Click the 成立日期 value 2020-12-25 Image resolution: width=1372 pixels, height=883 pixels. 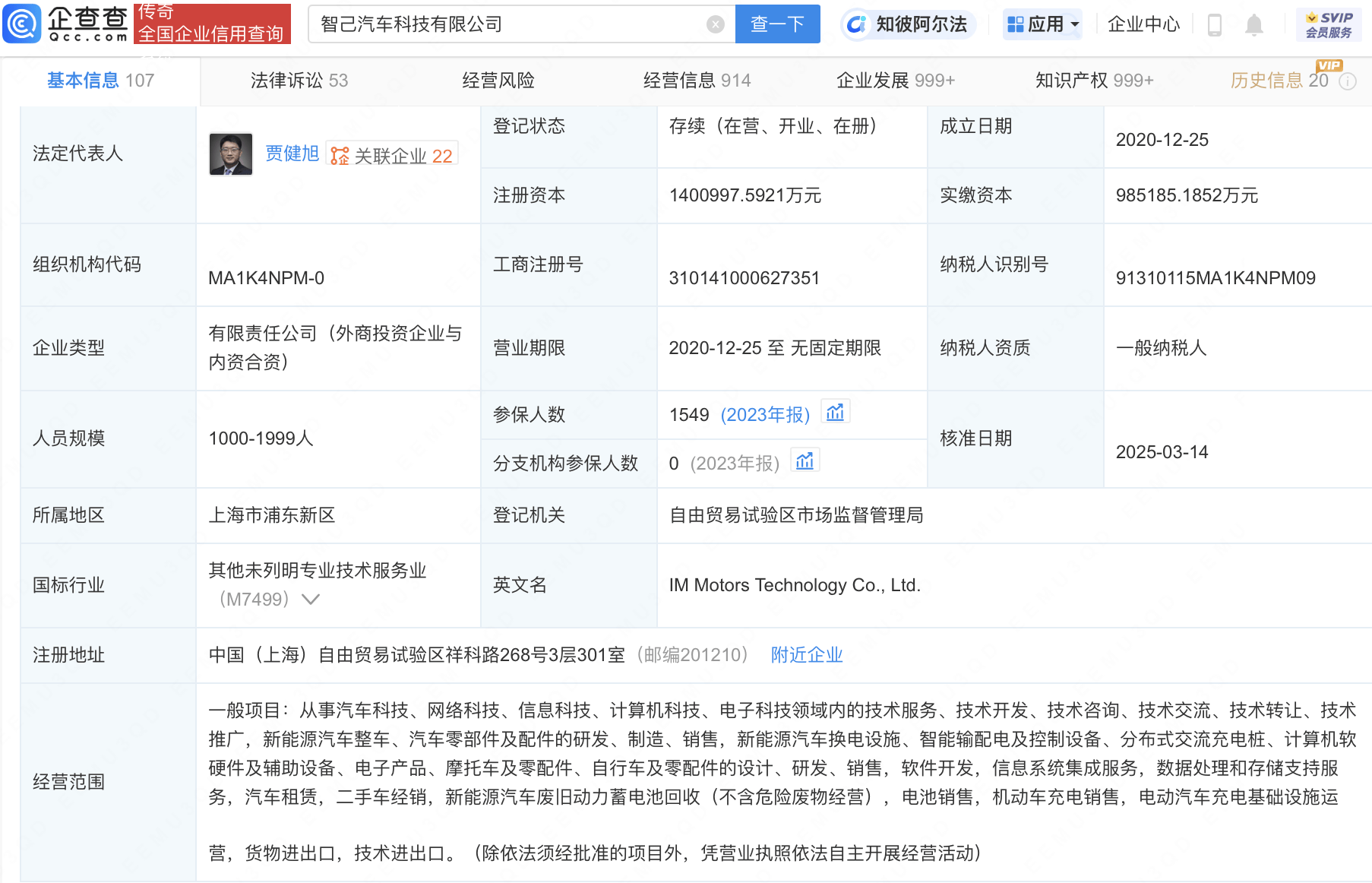coord(1162,140)
